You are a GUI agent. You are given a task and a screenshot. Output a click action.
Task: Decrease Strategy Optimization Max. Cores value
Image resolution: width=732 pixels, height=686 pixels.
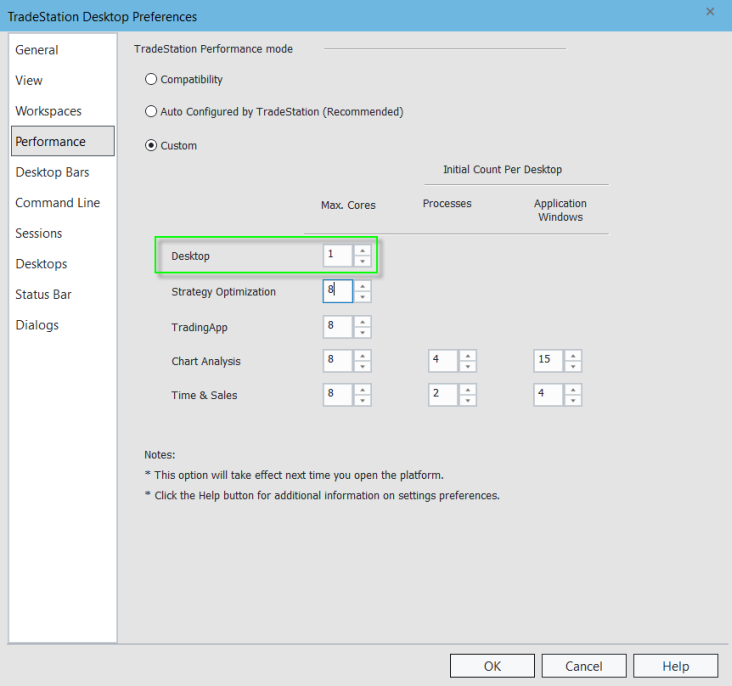(x=363, y=297)
